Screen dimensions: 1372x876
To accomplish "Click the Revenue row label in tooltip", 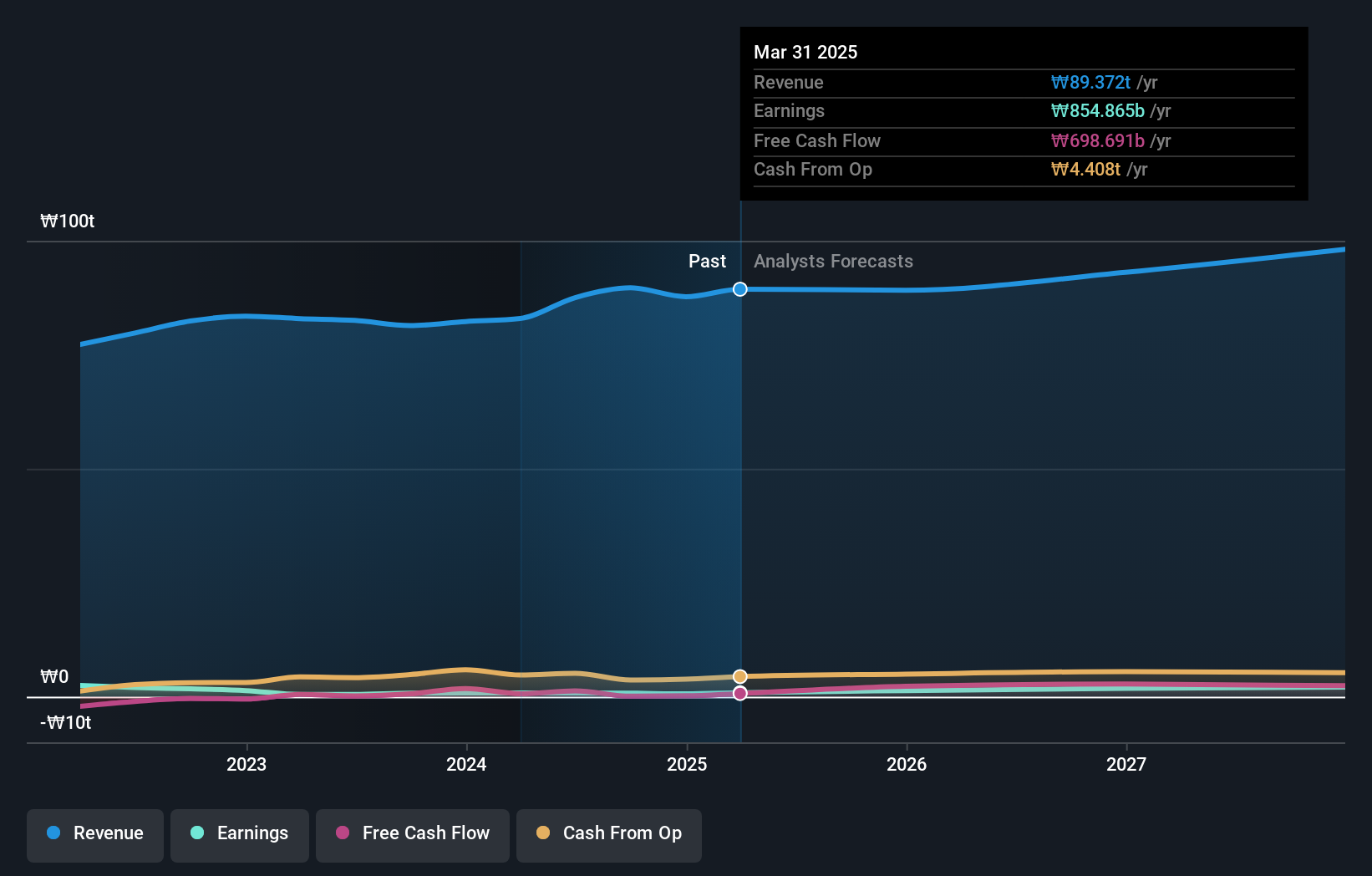I will [788, 82].
